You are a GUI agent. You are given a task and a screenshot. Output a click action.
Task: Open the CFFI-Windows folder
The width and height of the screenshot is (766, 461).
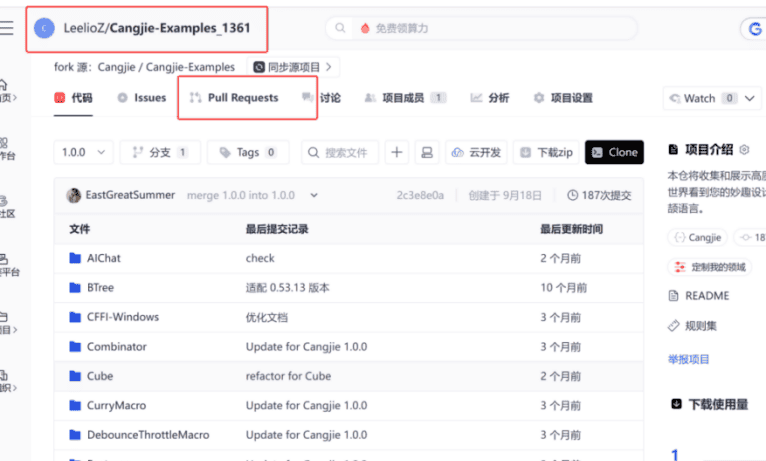122,317
